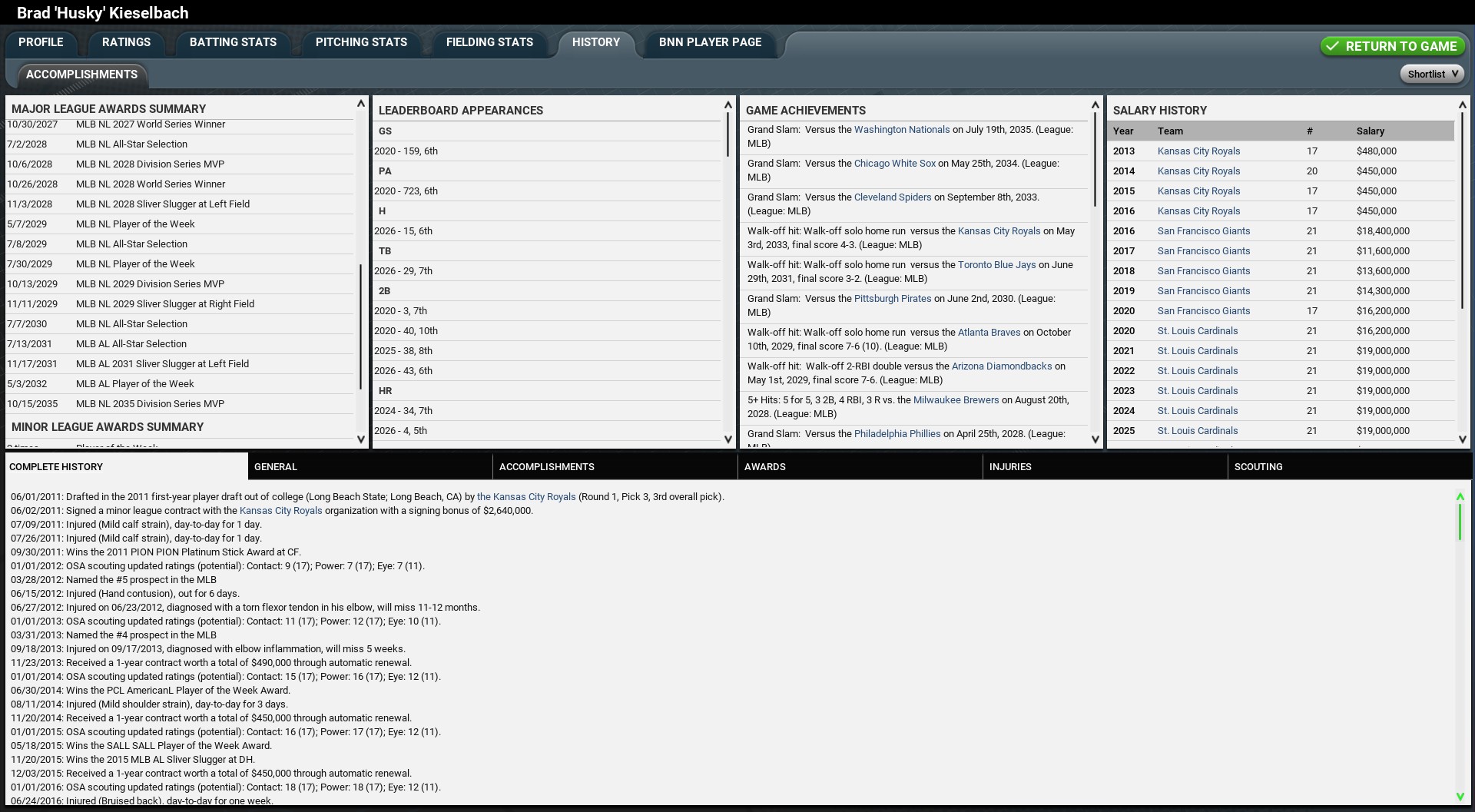Image resolution: width=1475 pixels, height=812 pixels.
Task: Open San Francisco Giants 2016 salary link
Action: 1203,231
